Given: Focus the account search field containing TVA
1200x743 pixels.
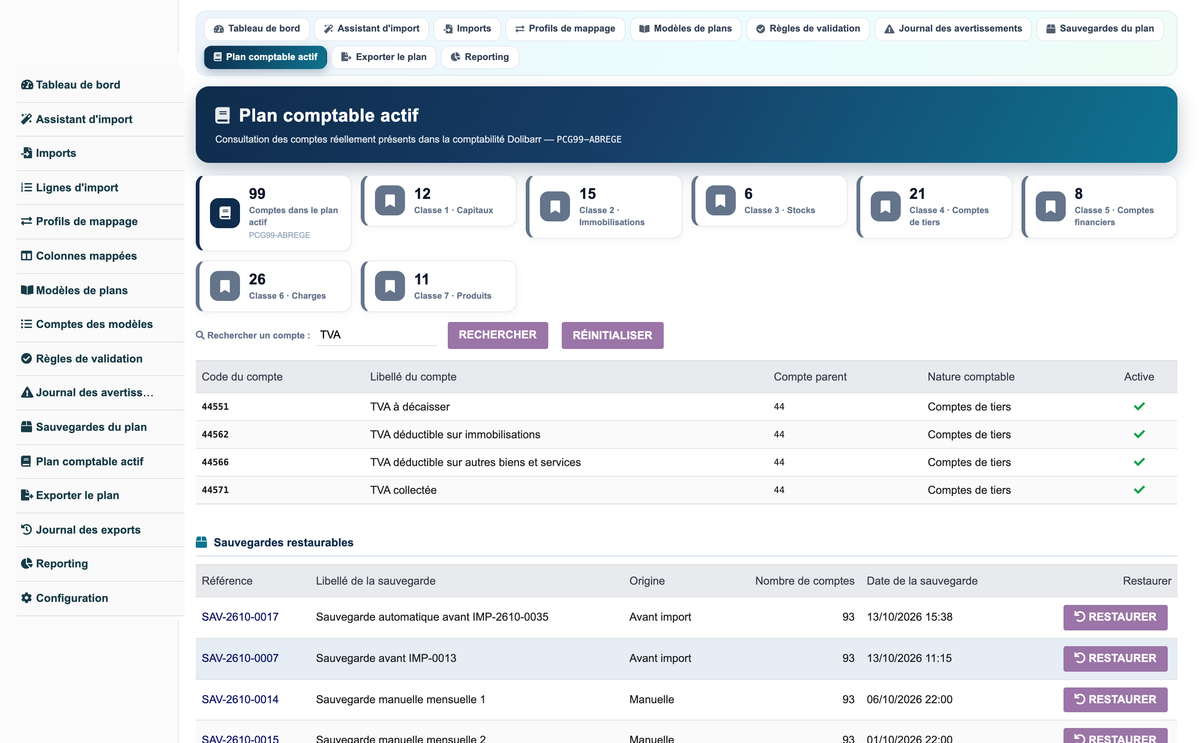Looking at the screenshot, I should click(x=376, y=335).
